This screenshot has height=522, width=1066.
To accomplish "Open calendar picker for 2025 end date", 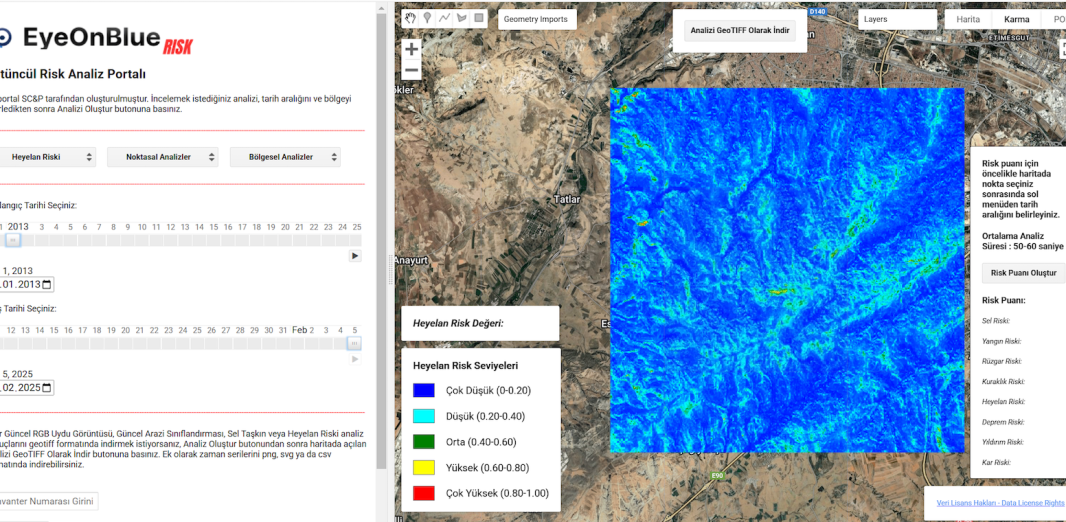I will pyautogui.click(x=47, y=388).
